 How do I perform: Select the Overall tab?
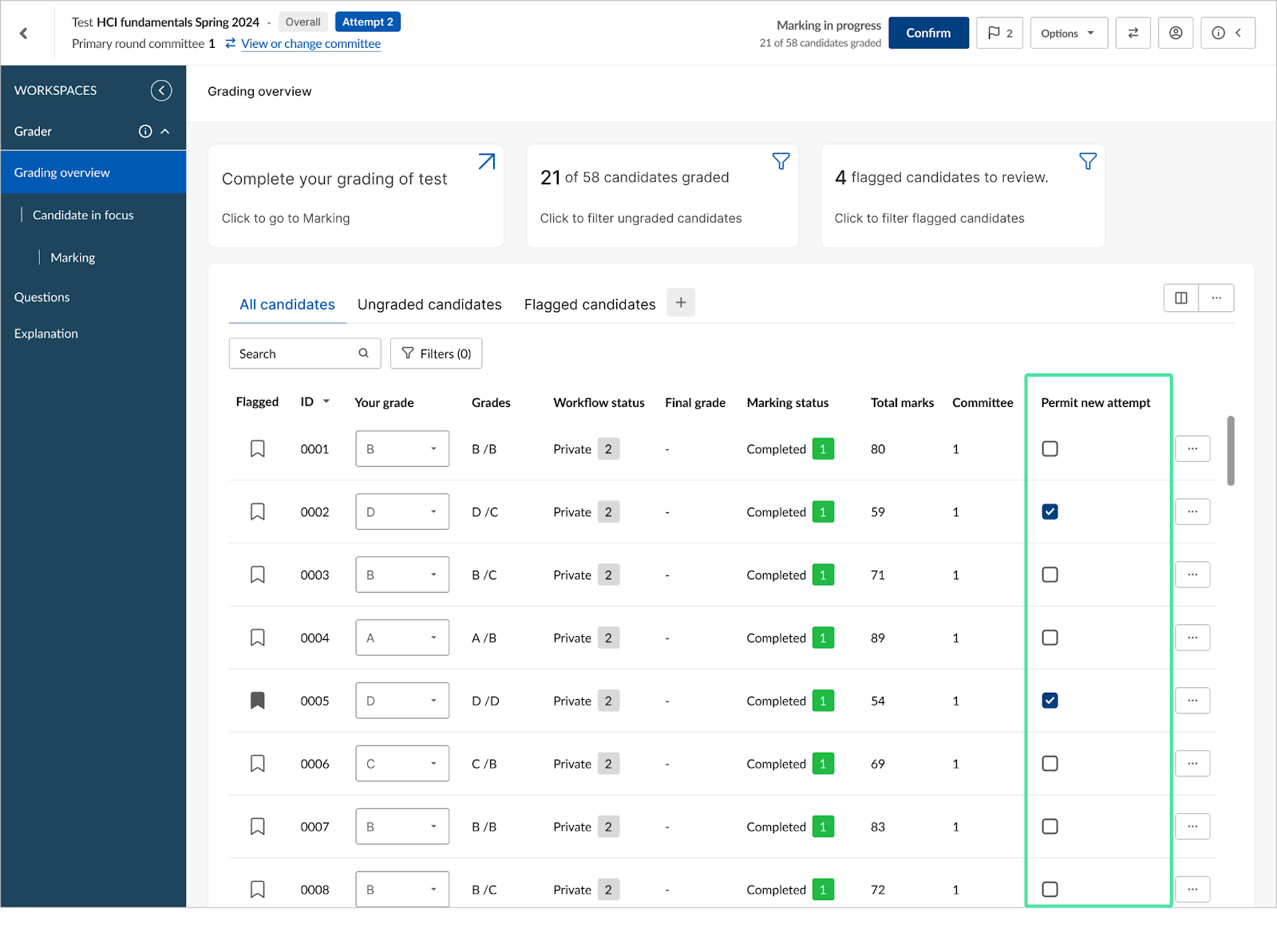point(303,22)
